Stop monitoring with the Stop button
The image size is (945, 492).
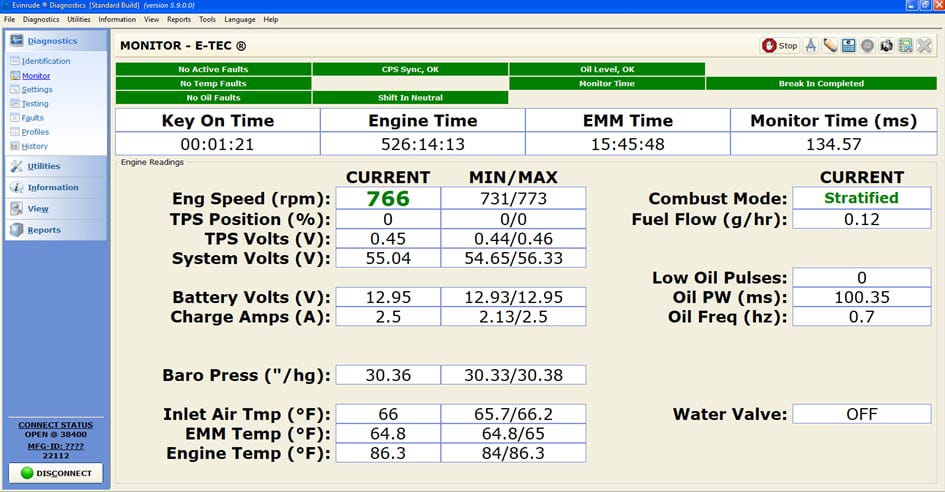pyautogui.click(x=780, y=45)
